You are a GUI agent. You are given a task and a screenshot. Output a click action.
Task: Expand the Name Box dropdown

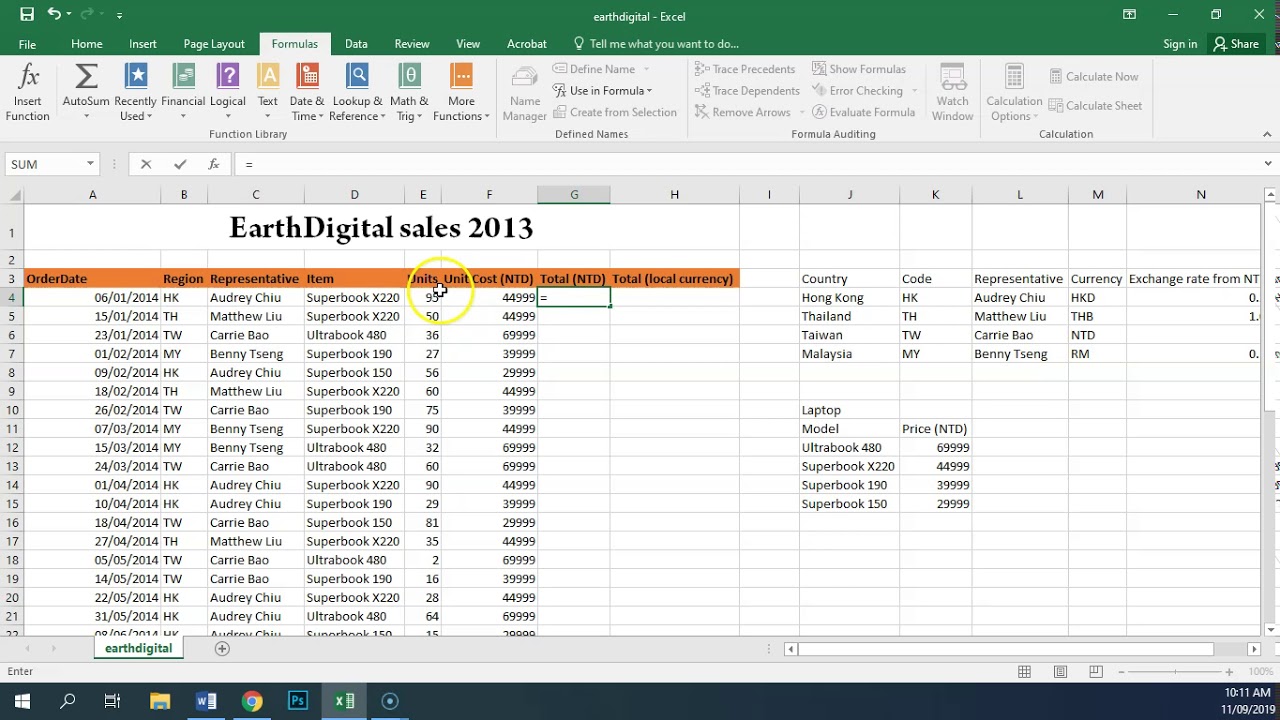pyautogui.click(x=90, y=164)
